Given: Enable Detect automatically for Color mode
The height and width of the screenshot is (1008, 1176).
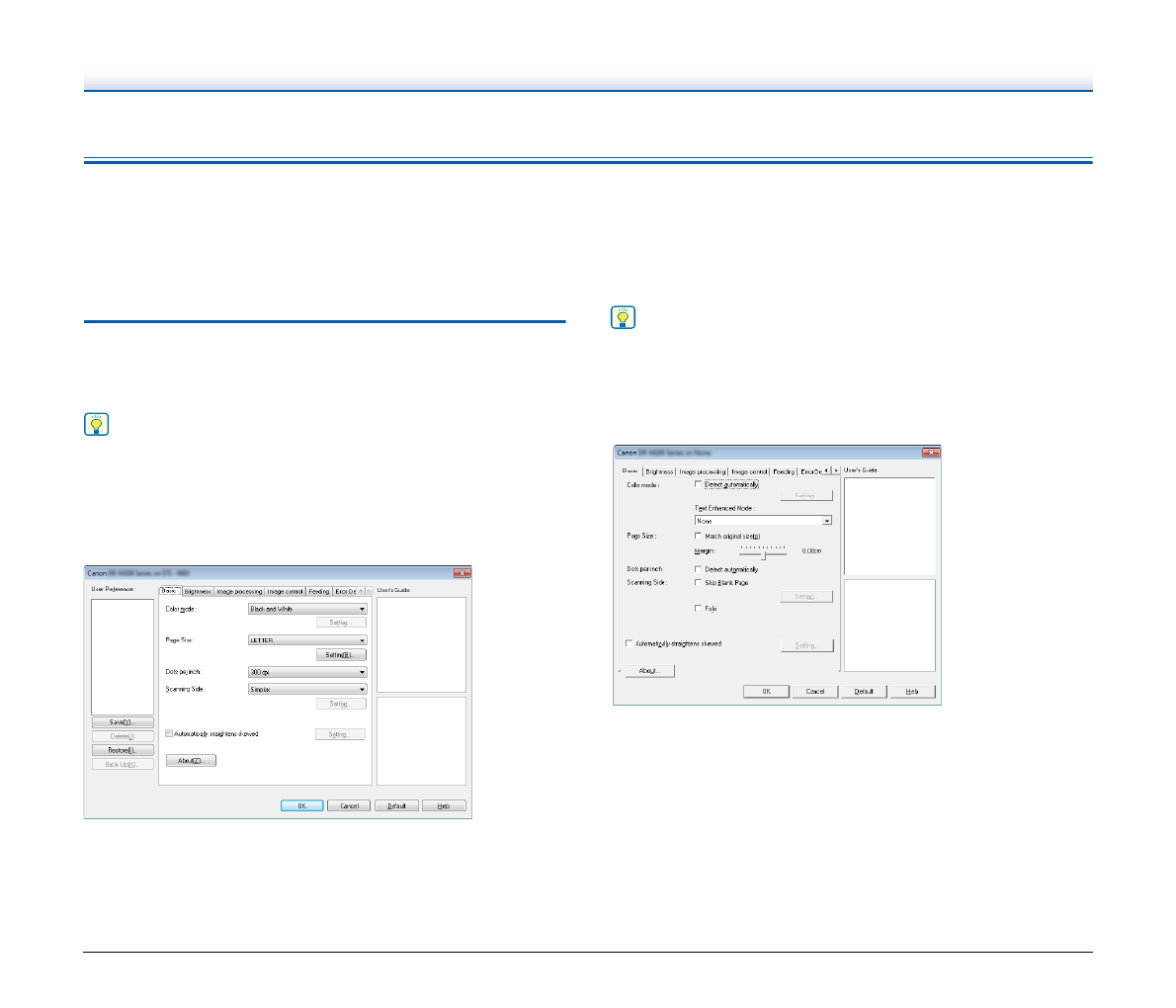Looking at the screenshot, I should point(699,485).
